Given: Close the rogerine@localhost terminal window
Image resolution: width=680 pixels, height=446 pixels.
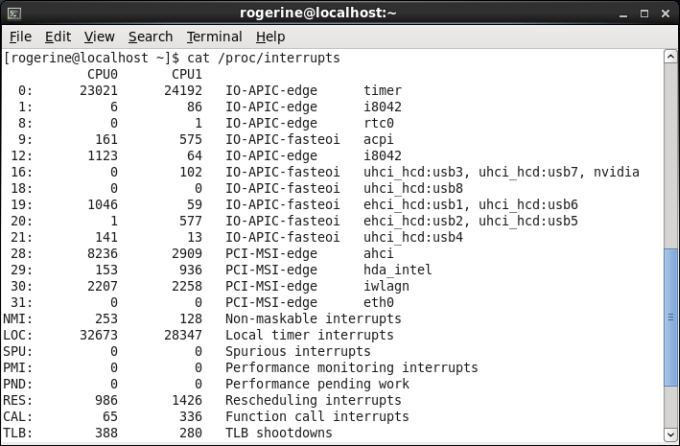Looking at the screenshot, I should click(664, 12).
